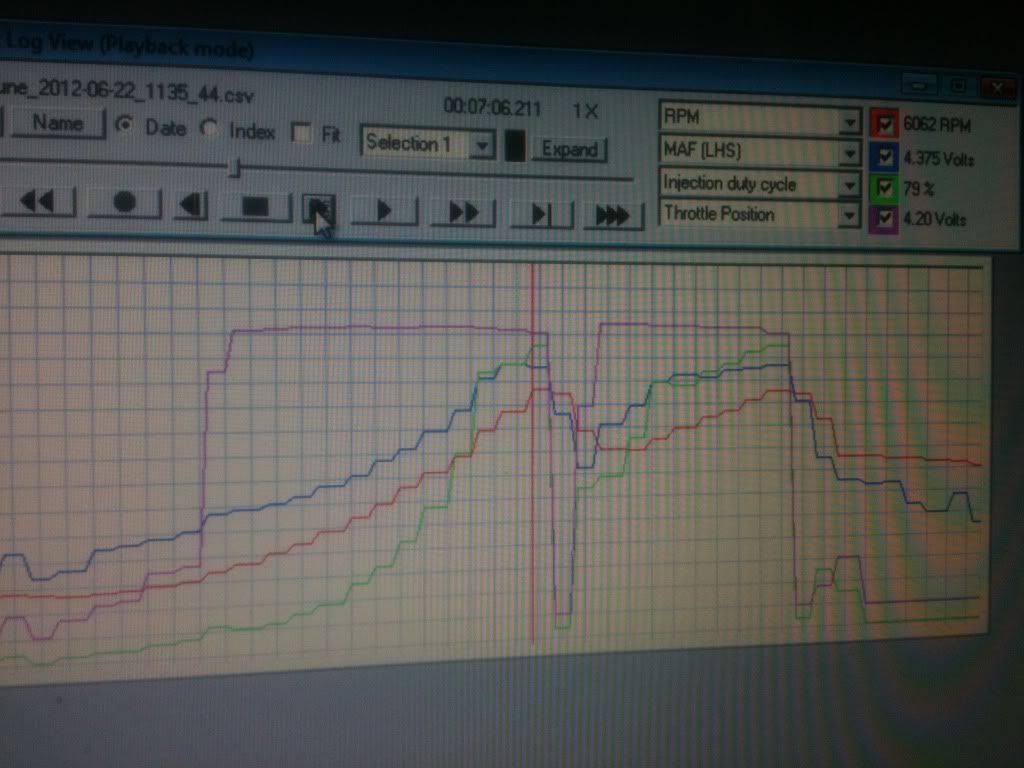
Task: Toggle the purple throttle position checkbox
Action: tap(885, 218)
